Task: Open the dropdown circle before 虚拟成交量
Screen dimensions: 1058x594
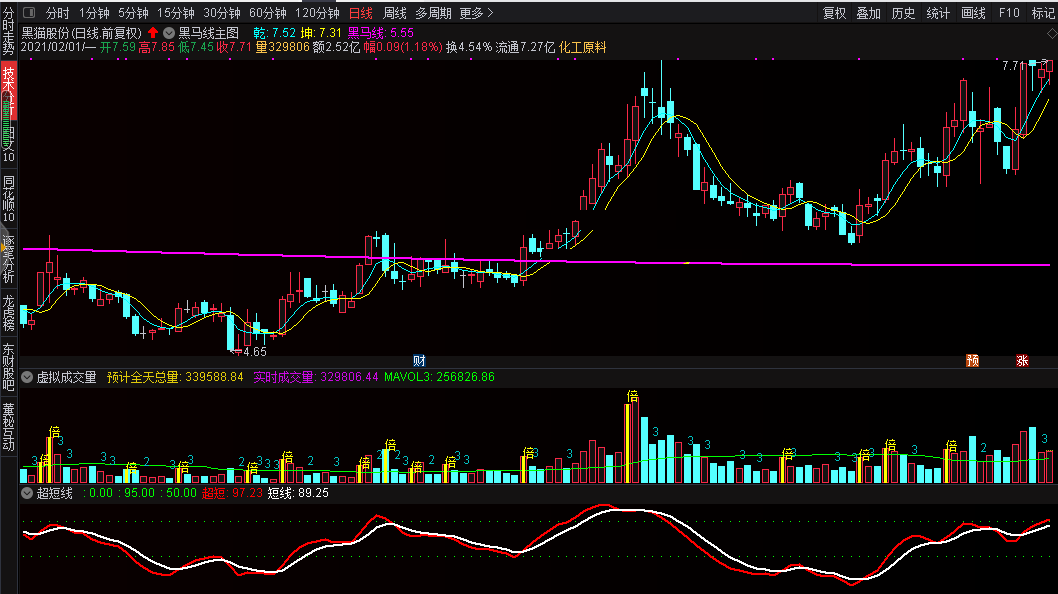Action: click(27, 377)
